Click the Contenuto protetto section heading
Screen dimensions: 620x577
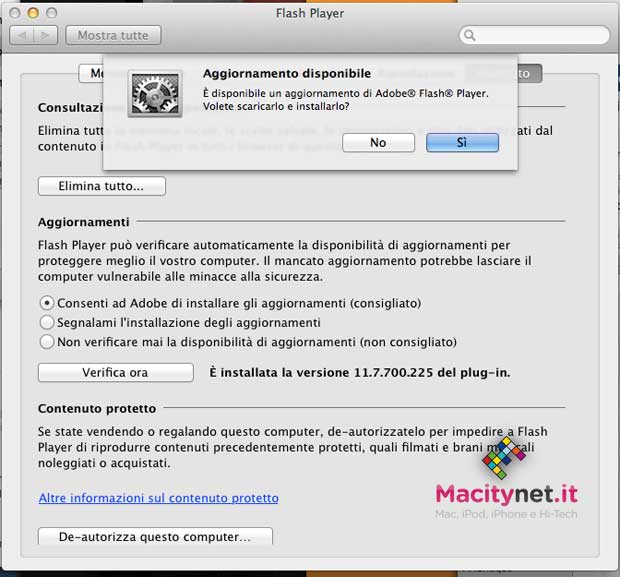pyautogui.click(x=97, y=409)
